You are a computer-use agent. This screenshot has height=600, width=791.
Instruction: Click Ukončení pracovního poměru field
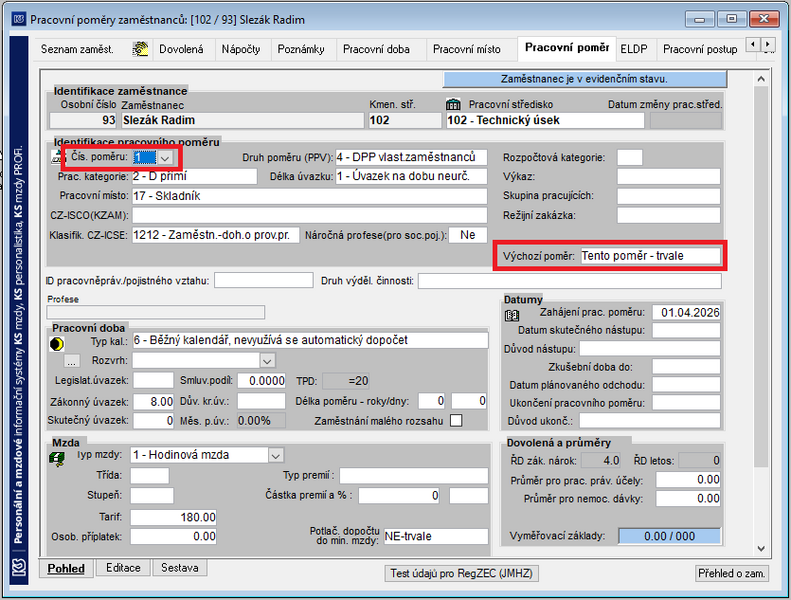[686, 403]
